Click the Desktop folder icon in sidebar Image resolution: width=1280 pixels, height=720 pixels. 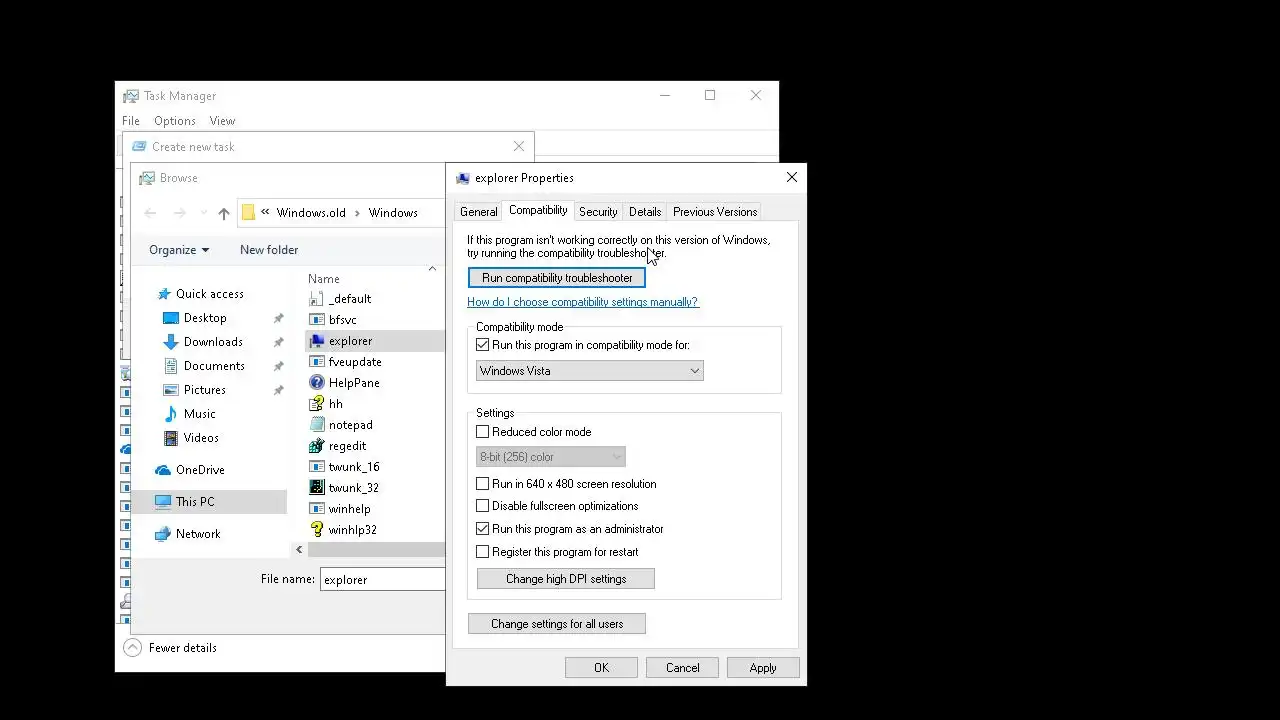[170, 318]
